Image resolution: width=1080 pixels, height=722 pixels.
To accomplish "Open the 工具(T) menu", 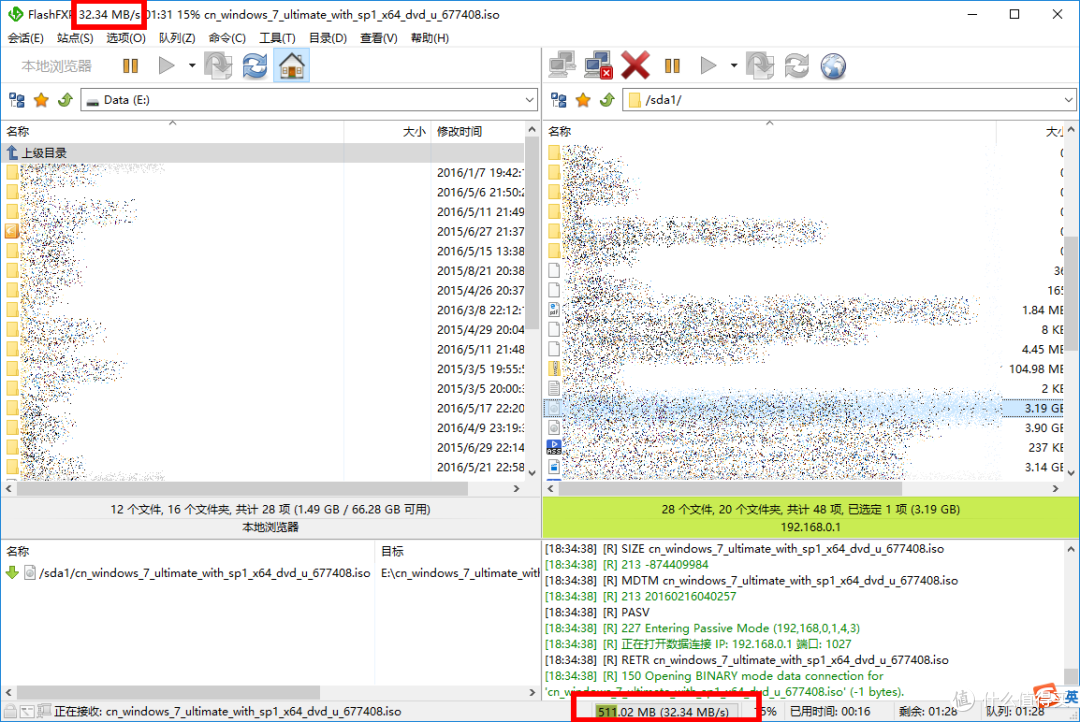I will click(x=277, y=38).
